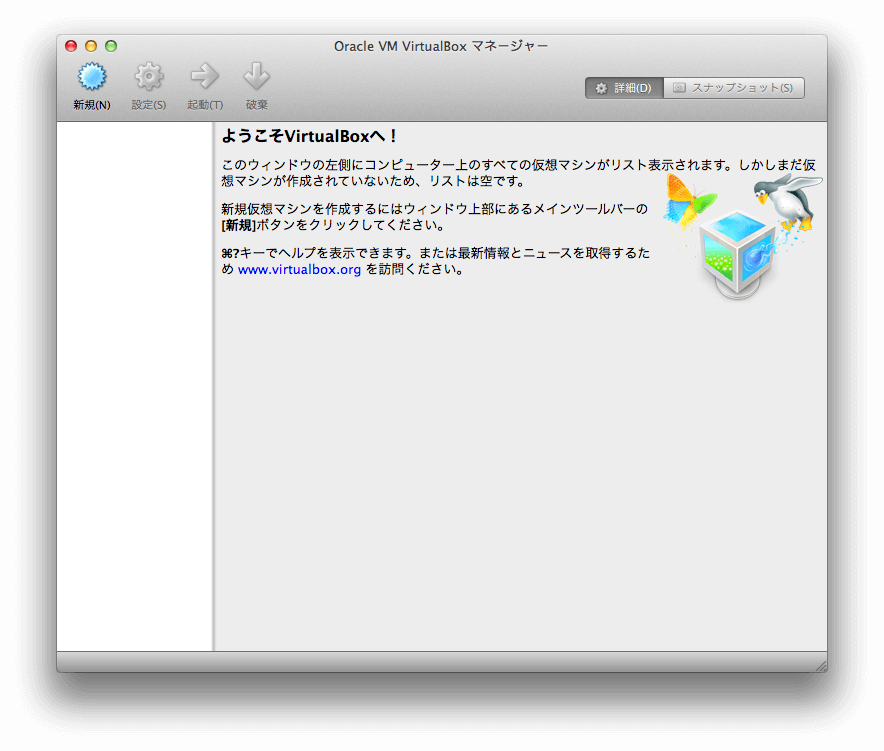This screenshot has height=751, width=884.
Task: Click the bottom status bar of the window
Action: (x=442, y=661)
